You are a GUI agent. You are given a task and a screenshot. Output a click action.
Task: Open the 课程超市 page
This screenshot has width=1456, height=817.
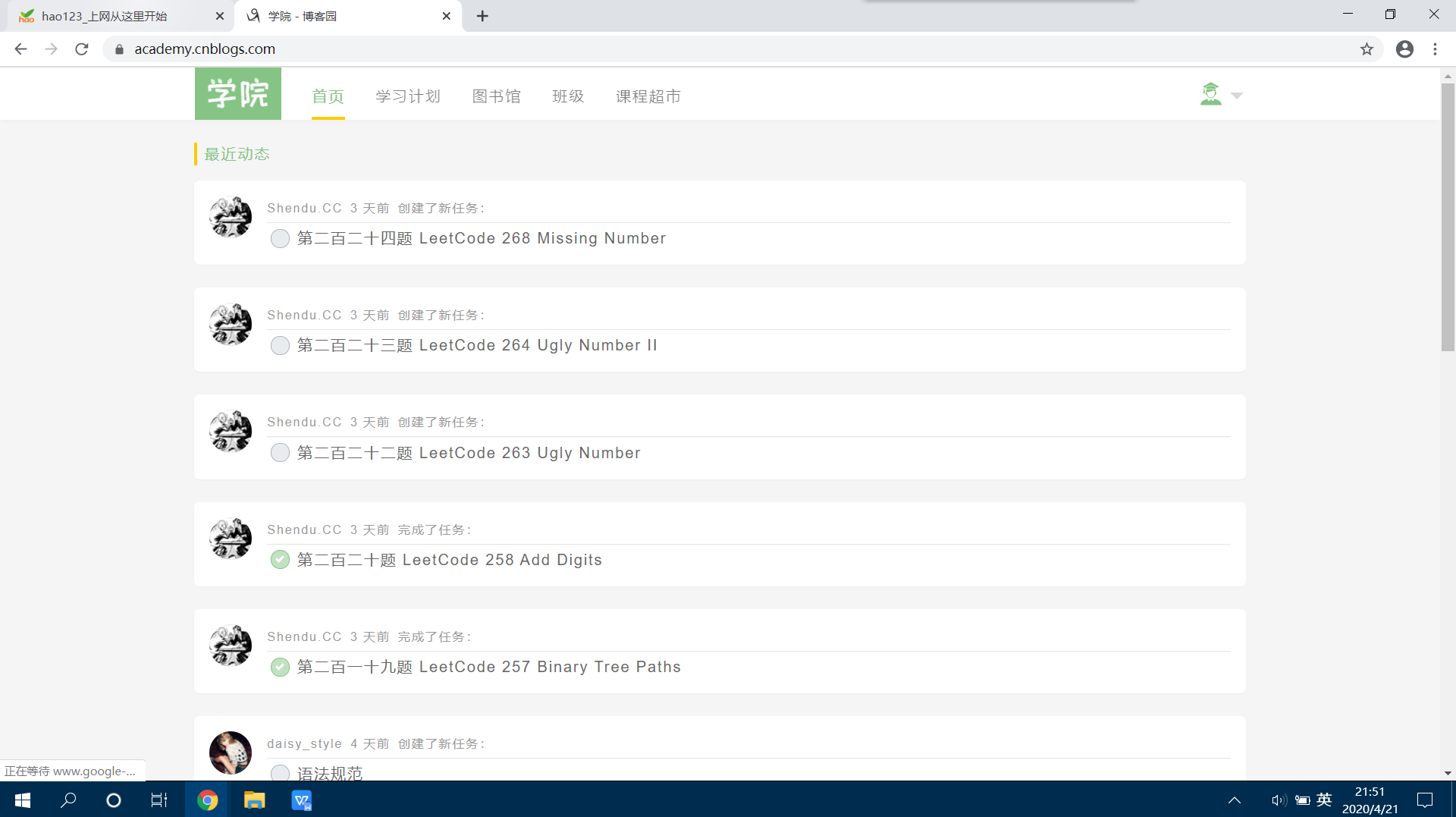[648, 96]
